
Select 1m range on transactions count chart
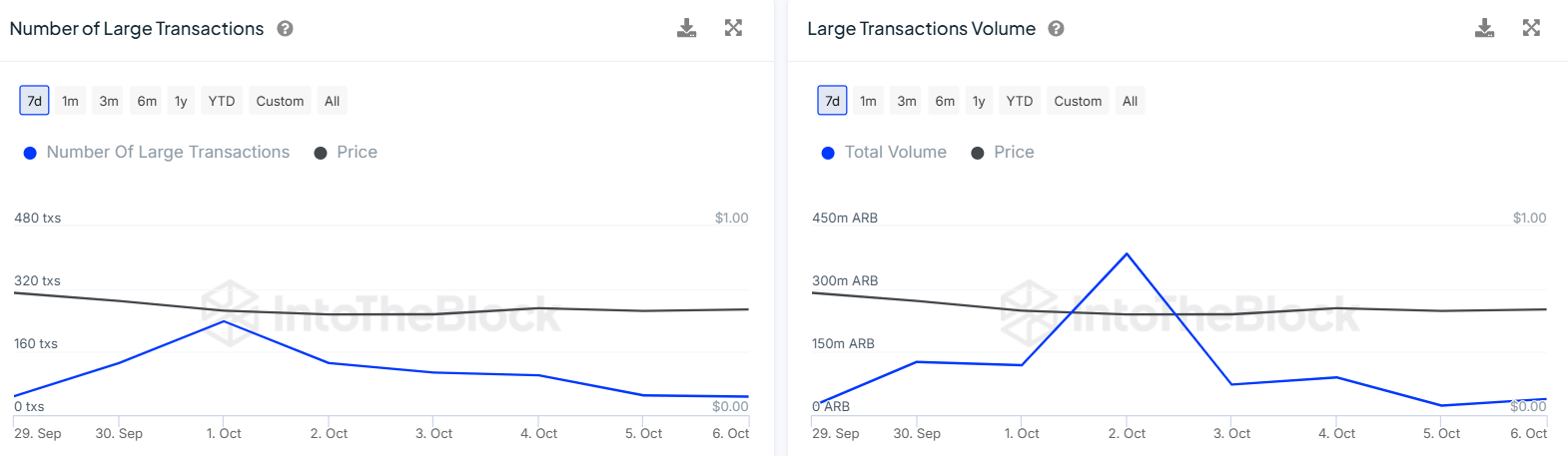pos(70,101)
